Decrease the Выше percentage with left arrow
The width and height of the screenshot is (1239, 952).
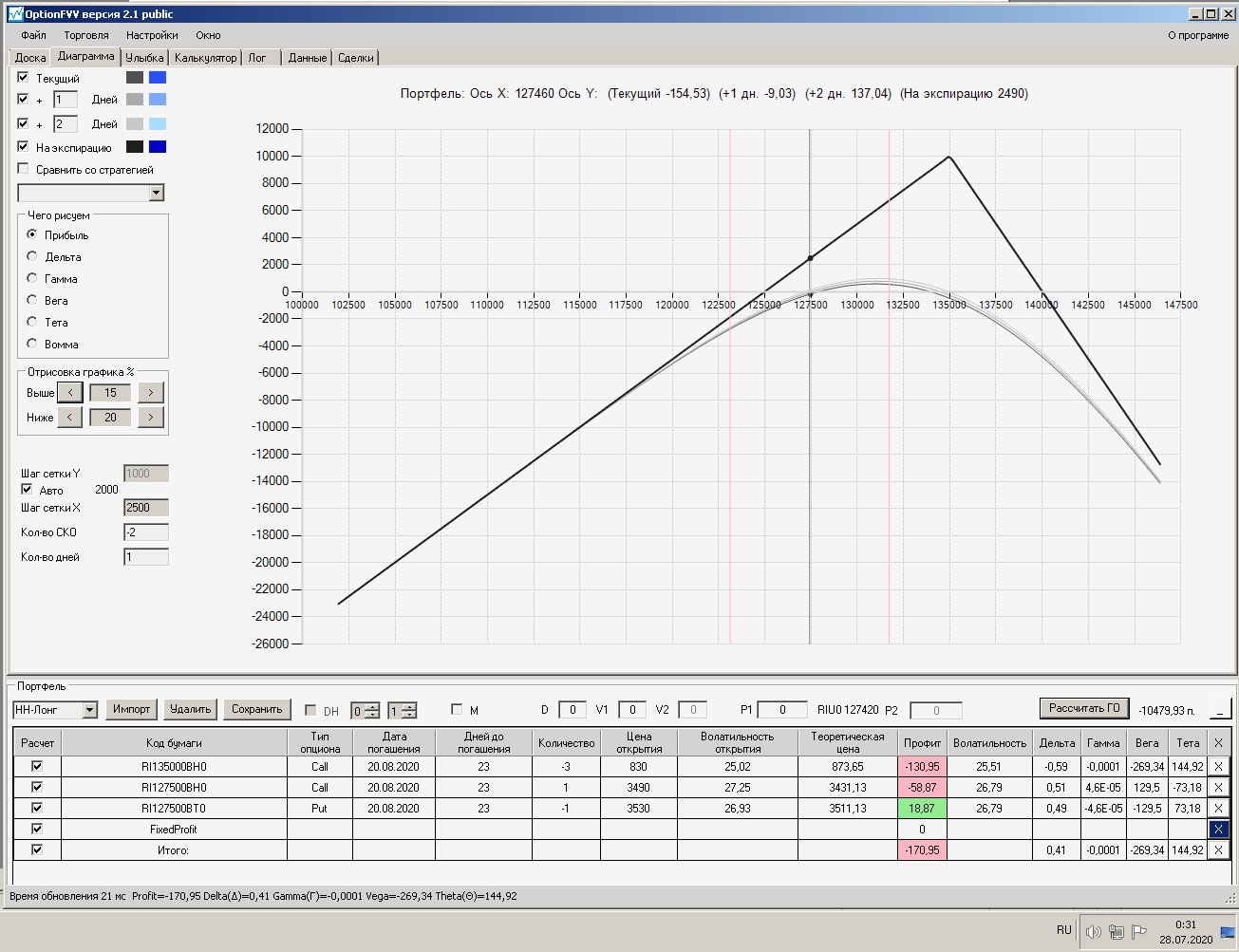click(69, 392)
